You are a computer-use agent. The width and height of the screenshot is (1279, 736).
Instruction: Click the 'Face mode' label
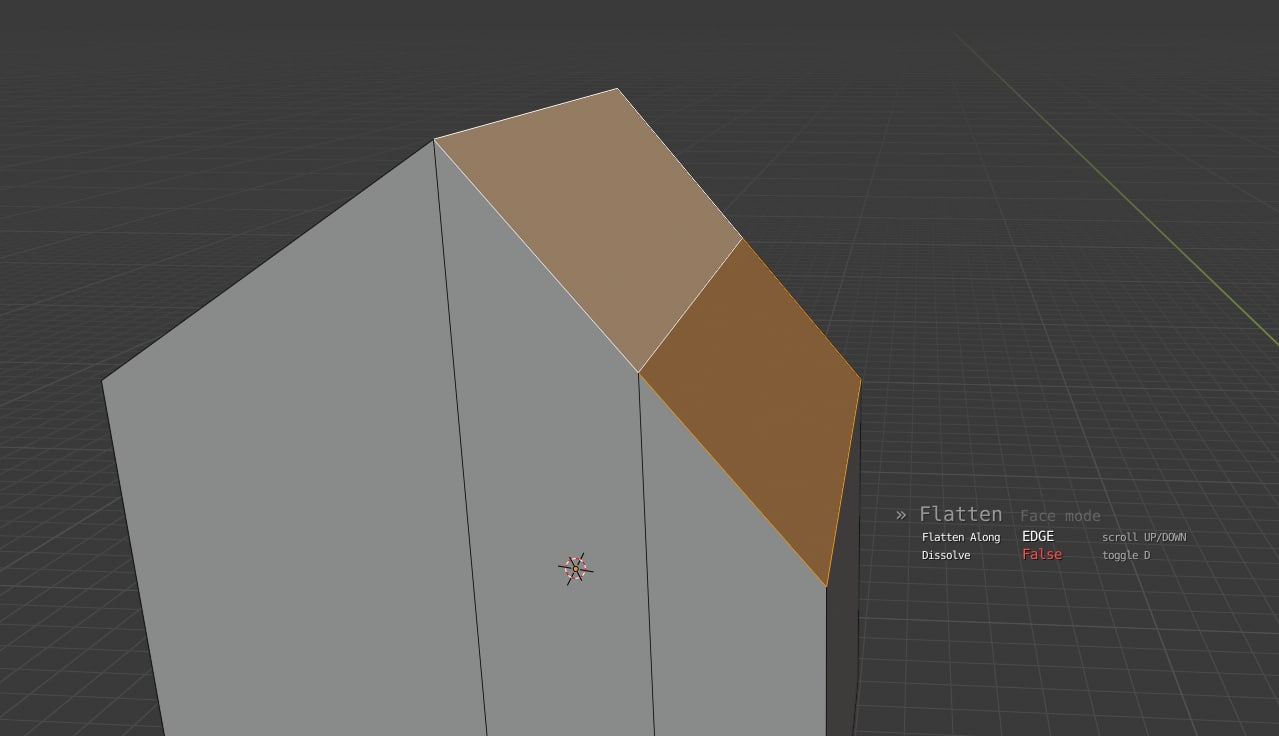pos(1060,516)
